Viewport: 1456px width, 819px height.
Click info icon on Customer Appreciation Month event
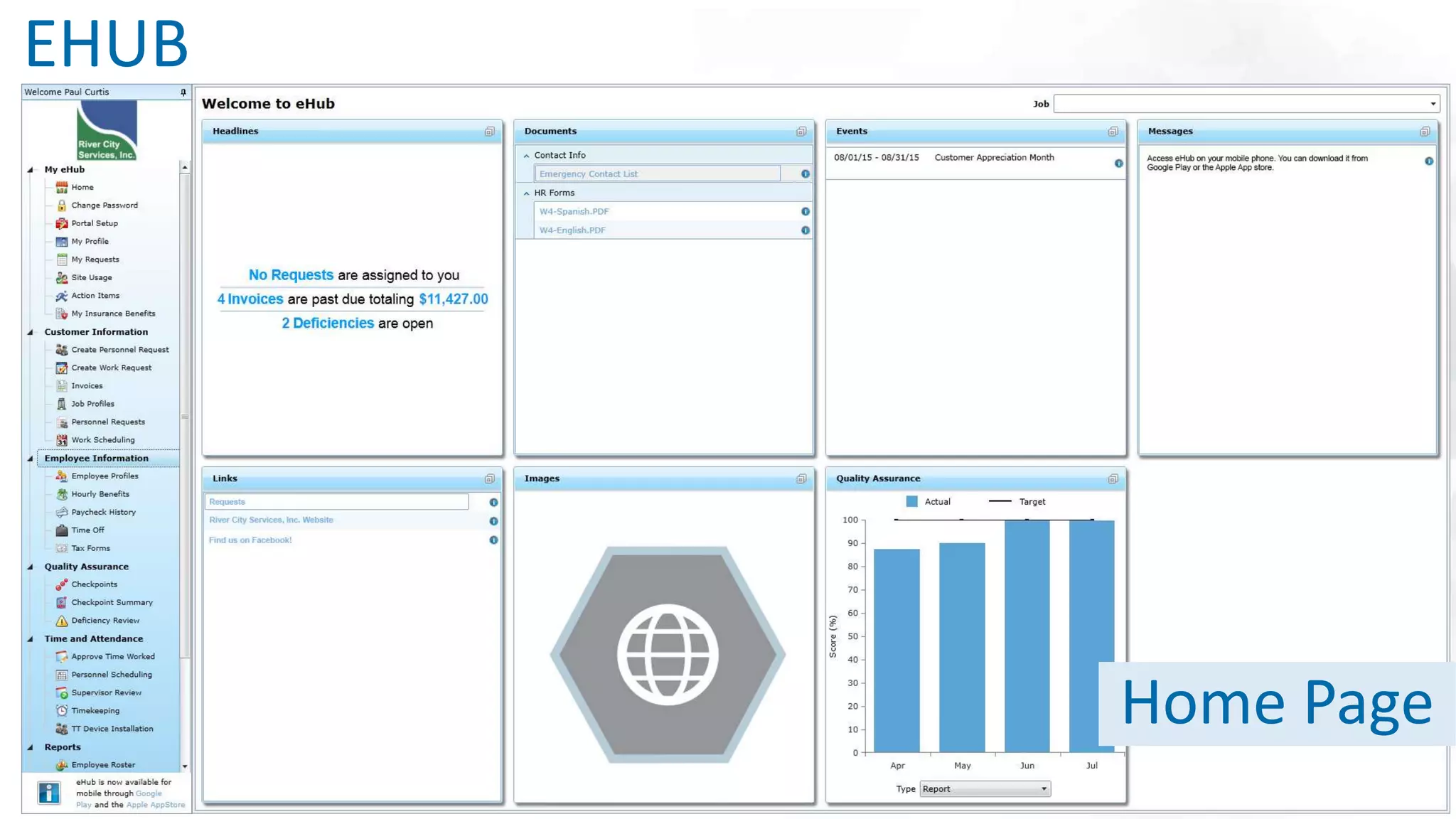point(1118,164)
